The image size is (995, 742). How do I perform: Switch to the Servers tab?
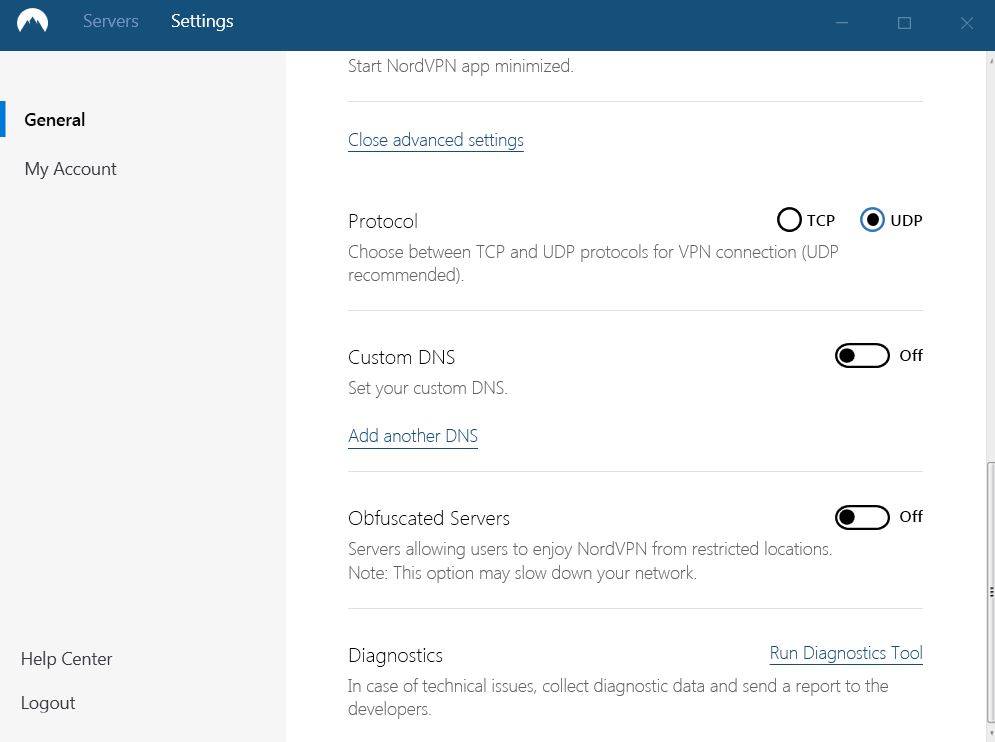(110, 21)
